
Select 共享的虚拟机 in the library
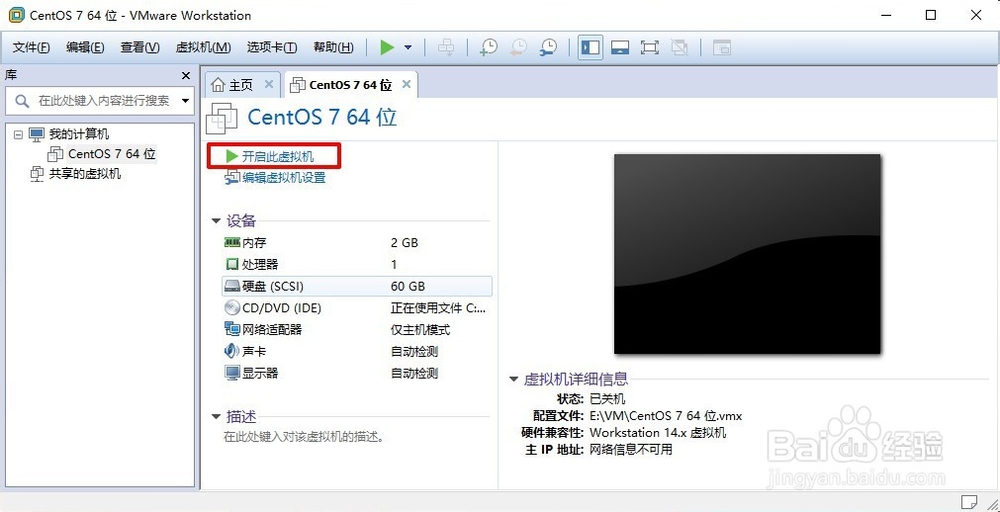[x=85, y=174]
